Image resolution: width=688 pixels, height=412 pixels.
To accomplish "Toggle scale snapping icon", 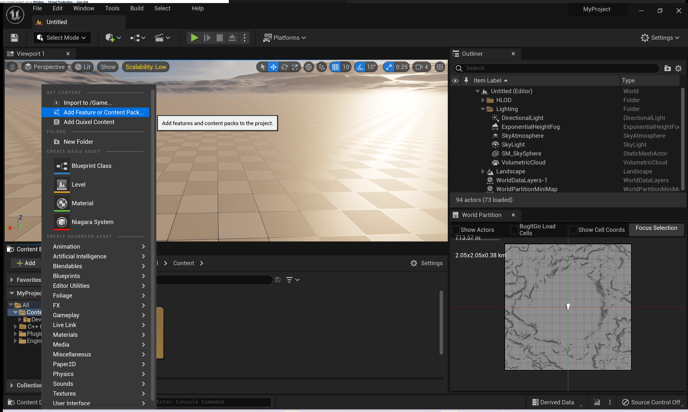I will 388,67.
